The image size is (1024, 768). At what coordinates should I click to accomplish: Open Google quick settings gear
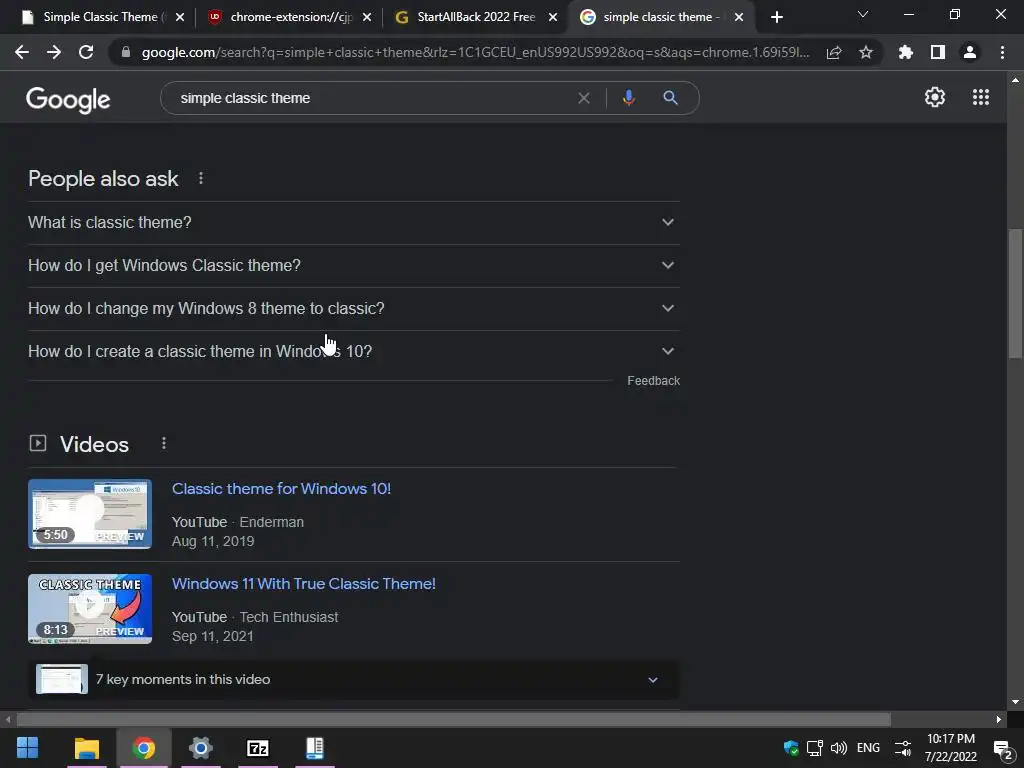(x=935, y=97)
